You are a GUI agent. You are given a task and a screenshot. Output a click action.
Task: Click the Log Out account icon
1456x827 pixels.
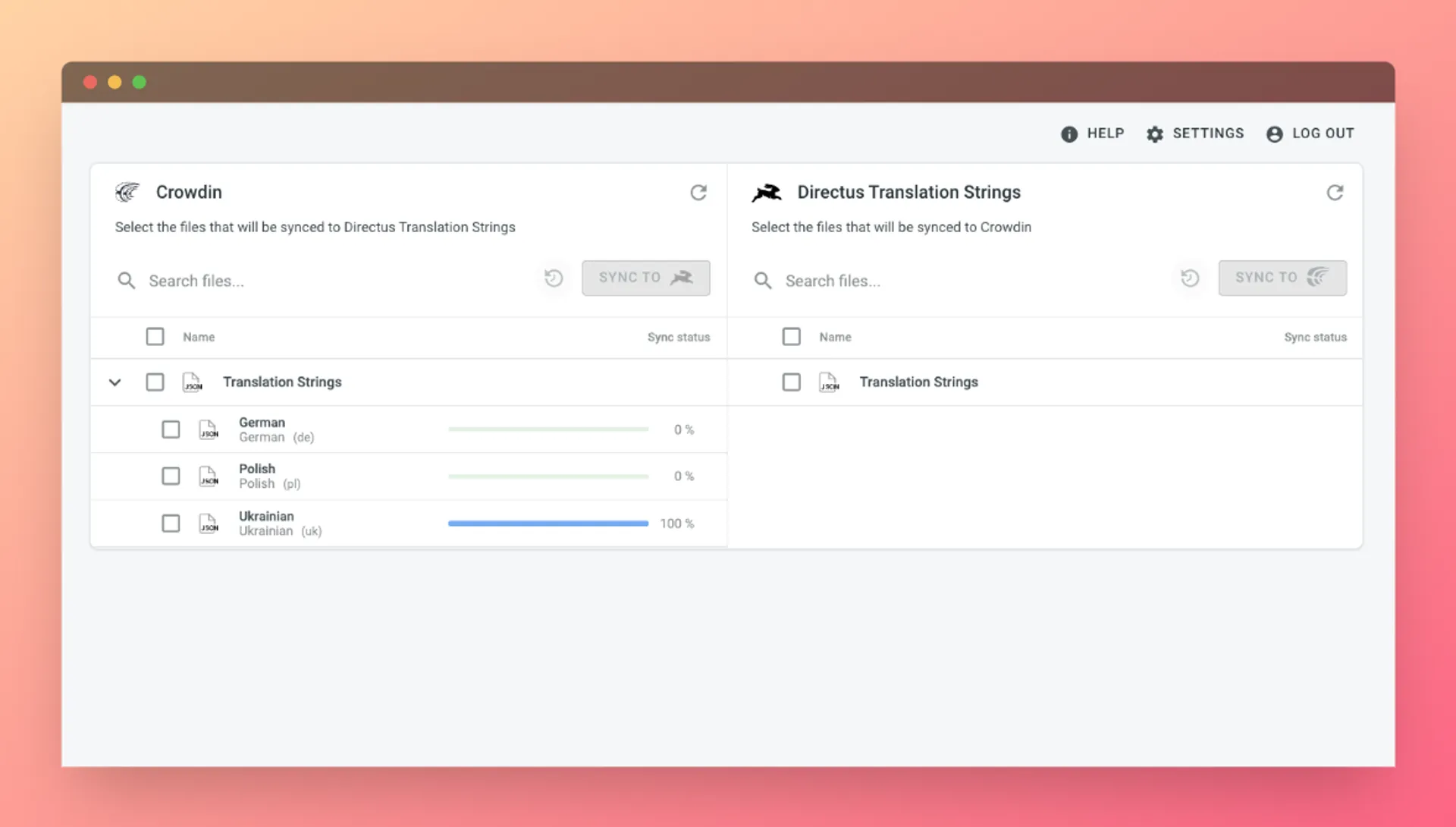point(1275,134)
